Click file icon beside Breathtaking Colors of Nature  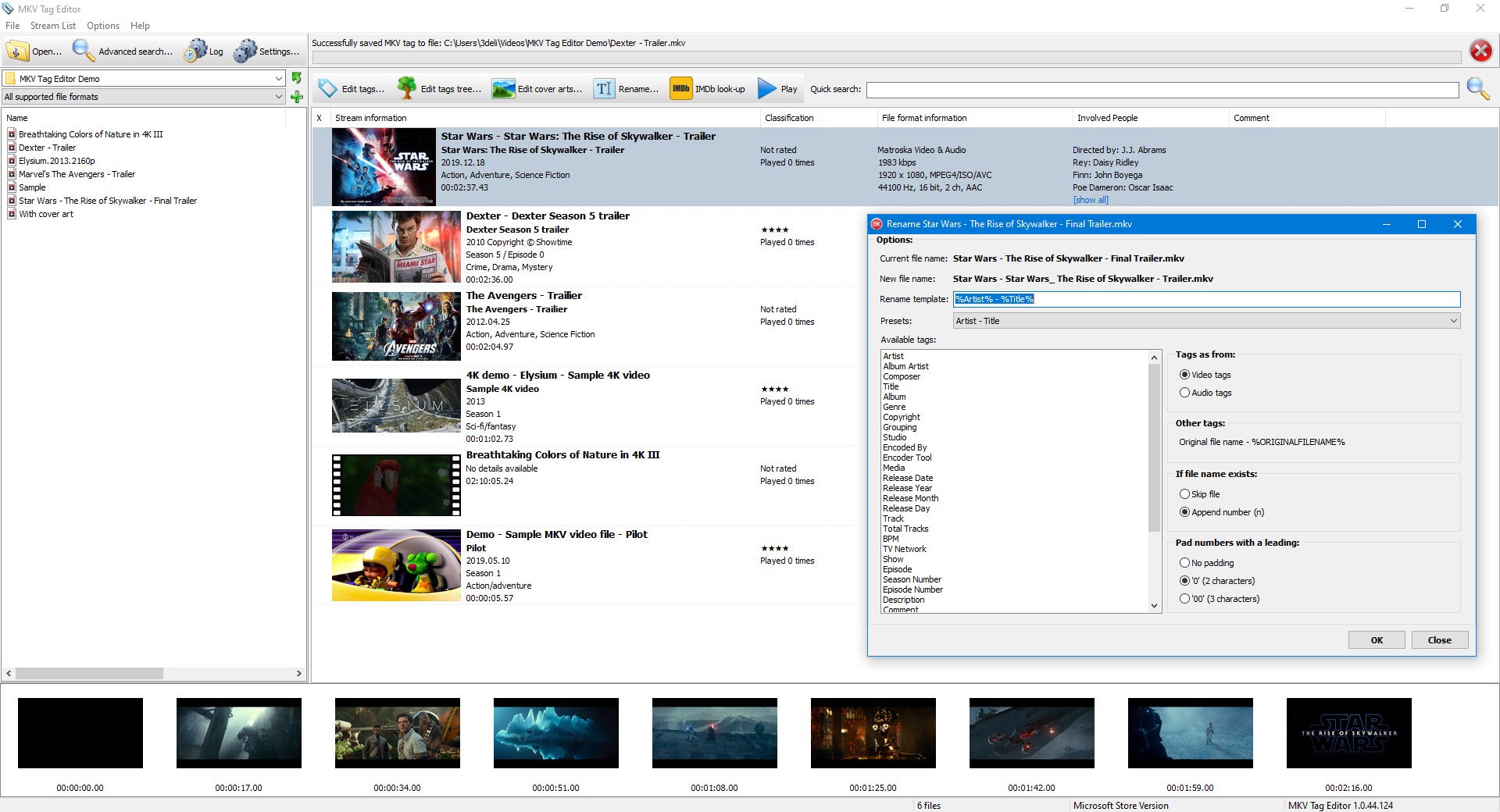pyautogui.click(x=12, y=134)
